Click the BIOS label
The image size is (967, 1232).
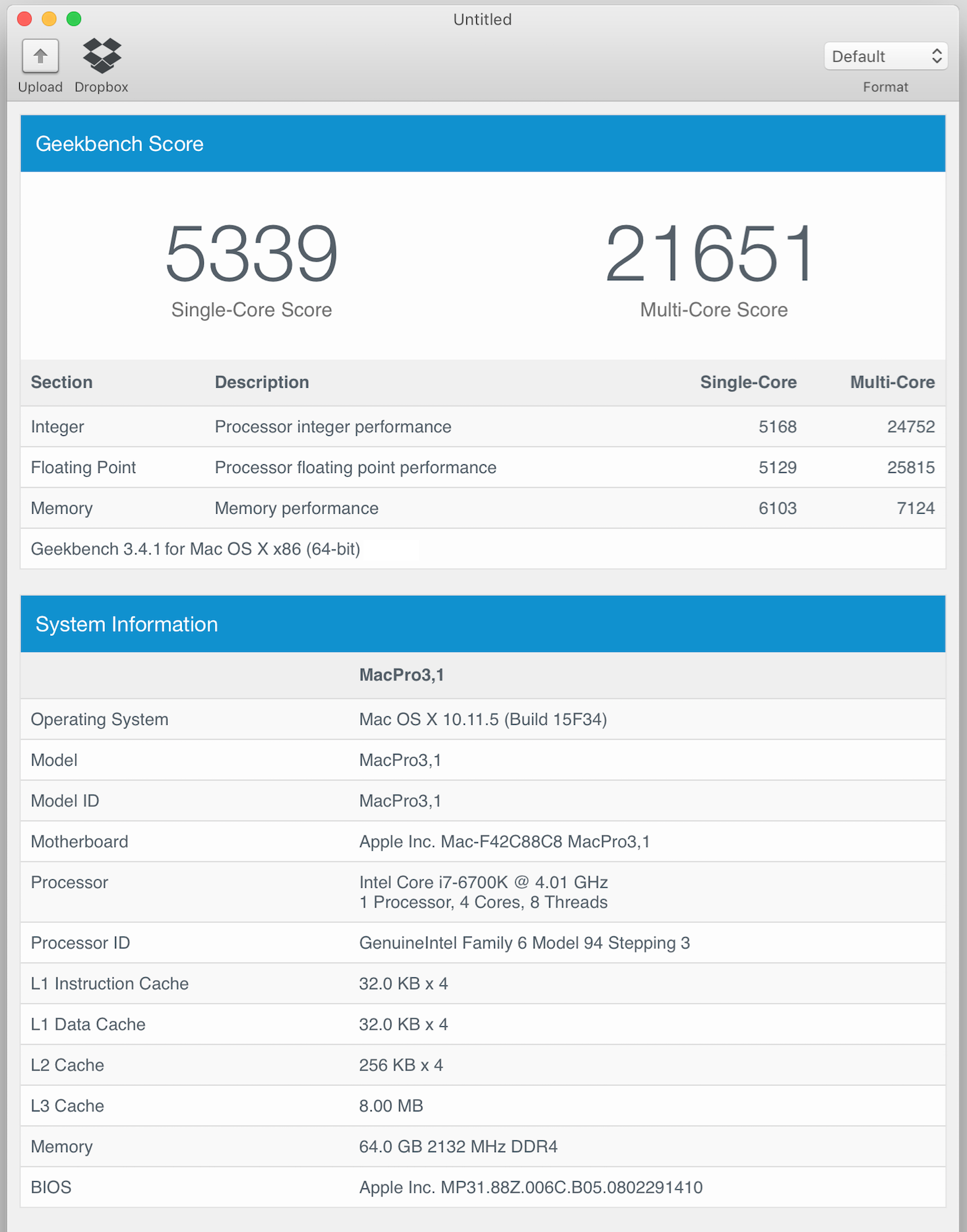(x=51, y=1188)
